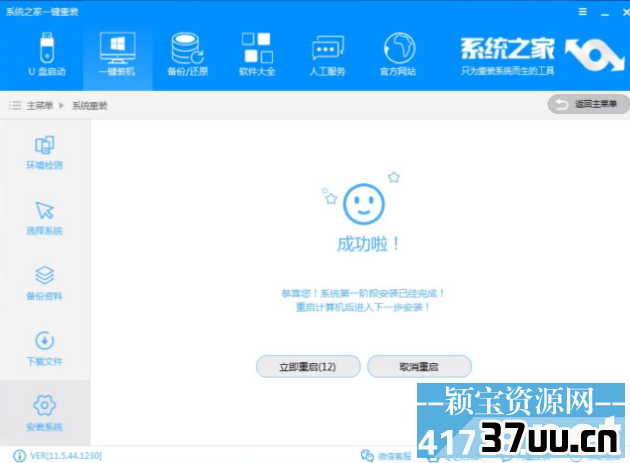Open the U盘启动 tool
Viewport: 630px width, 463px height.
pyautogui.click(x=47, y=54)
